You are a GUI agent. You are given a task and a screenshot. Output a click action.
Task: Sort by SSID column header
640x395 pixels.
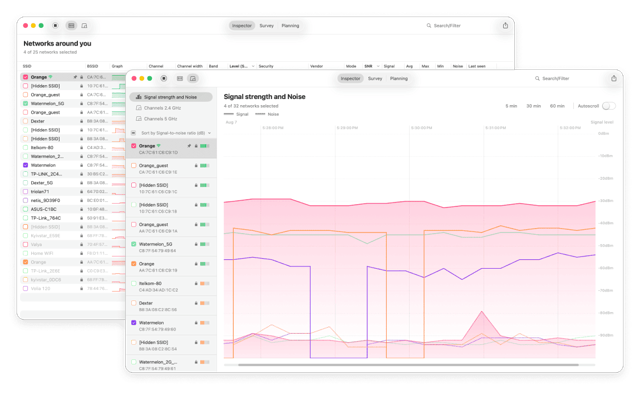coord(27,66)
